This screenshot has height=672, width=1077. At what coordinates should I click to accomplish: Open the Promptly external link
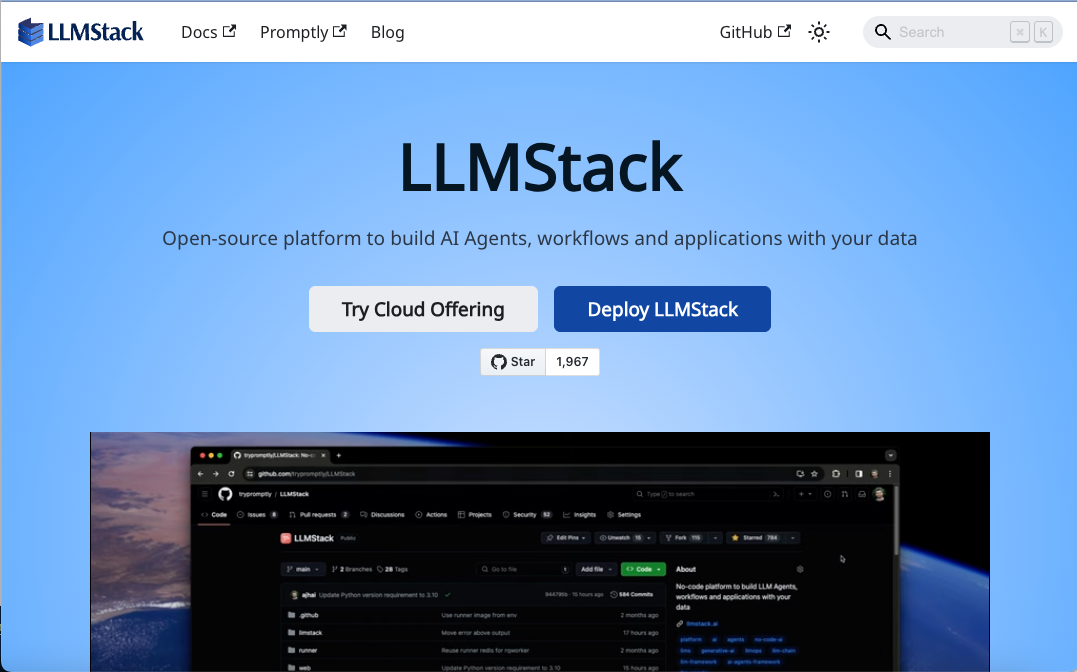pyautogui.click(x=303, y=32)
